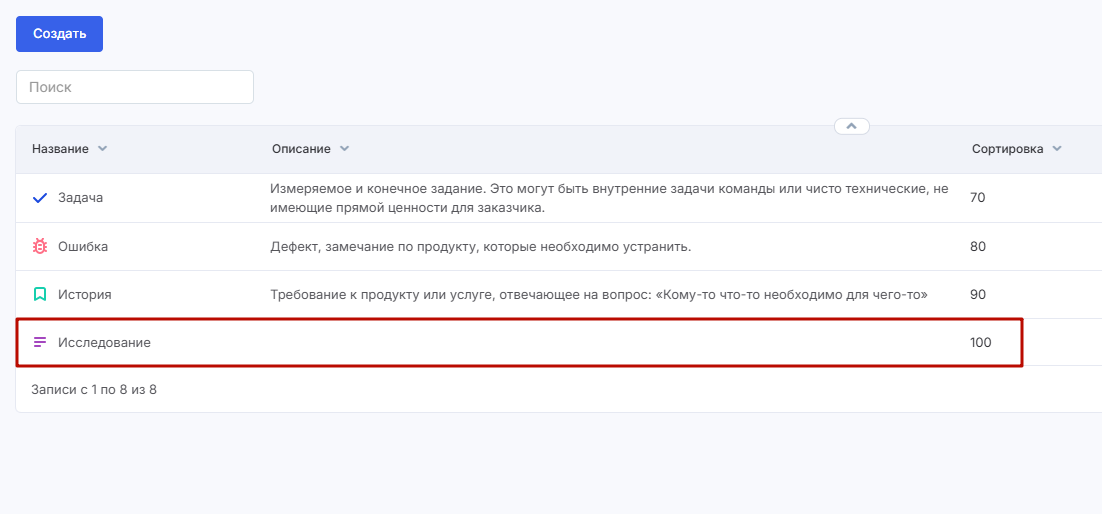Open the Исследование type name

coord(104,342)
